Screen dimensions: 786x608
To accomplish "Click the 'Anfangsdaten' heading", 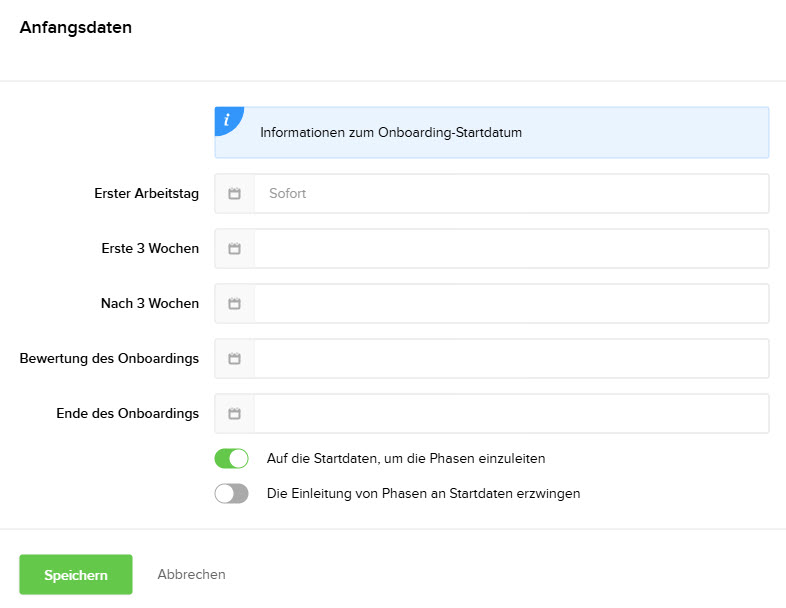I will point(76,27).
